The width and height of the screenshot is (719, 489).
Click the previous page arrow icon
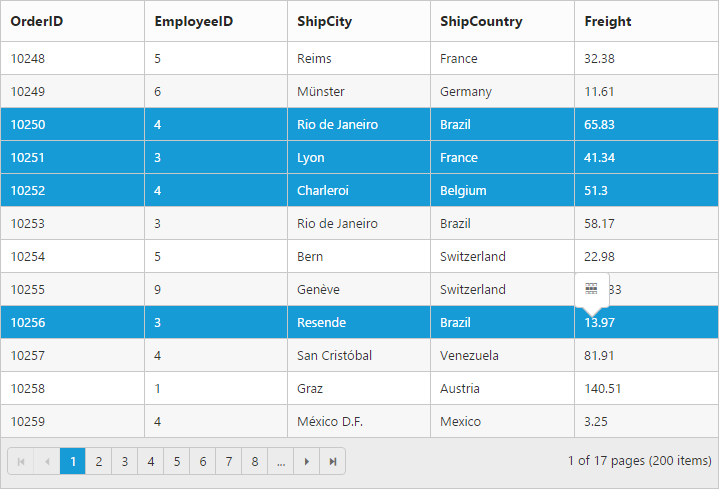(46, 461)
